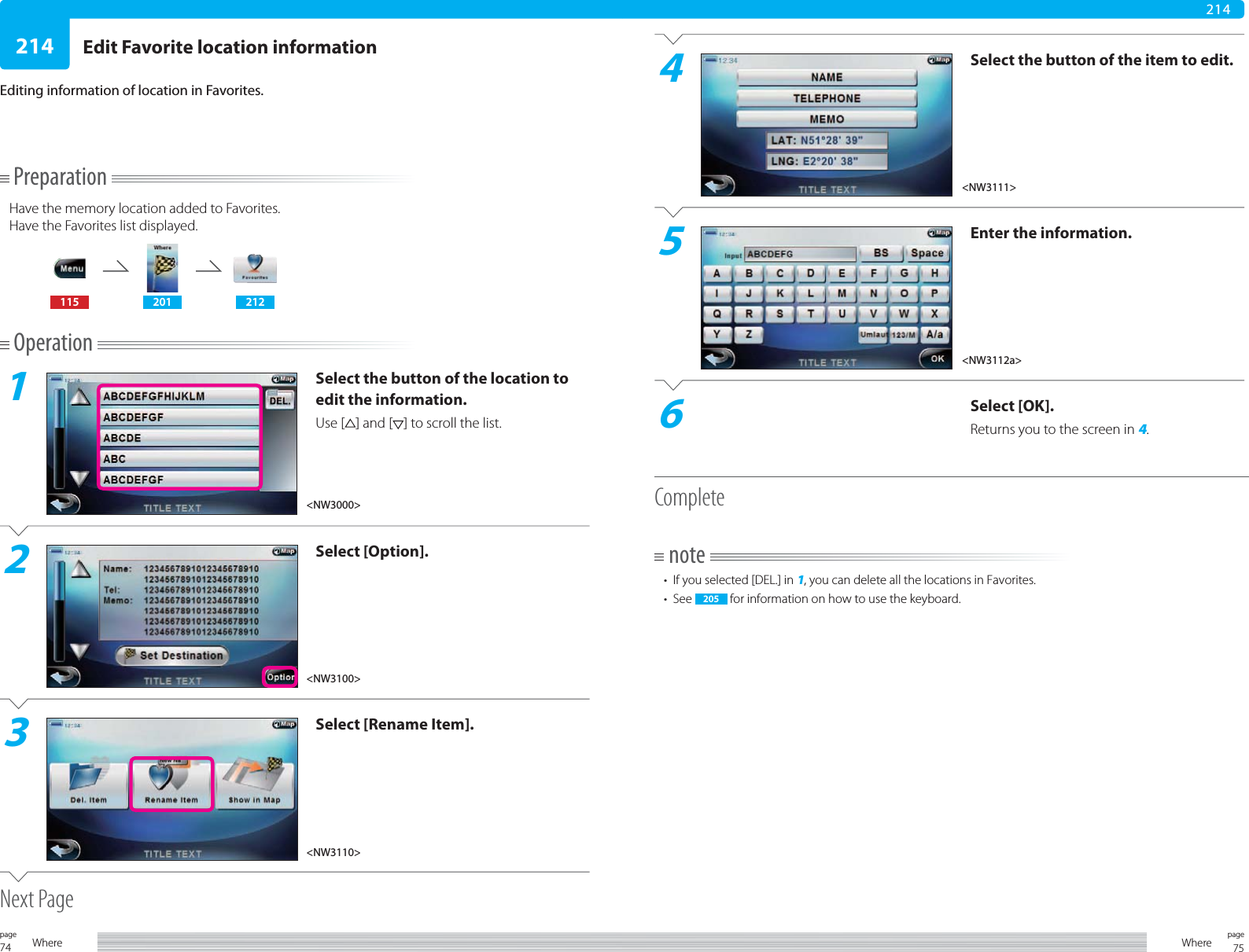Screen dimensions: 1249x952
Task: Toggle A/a case key
Action: pos(934,334)
